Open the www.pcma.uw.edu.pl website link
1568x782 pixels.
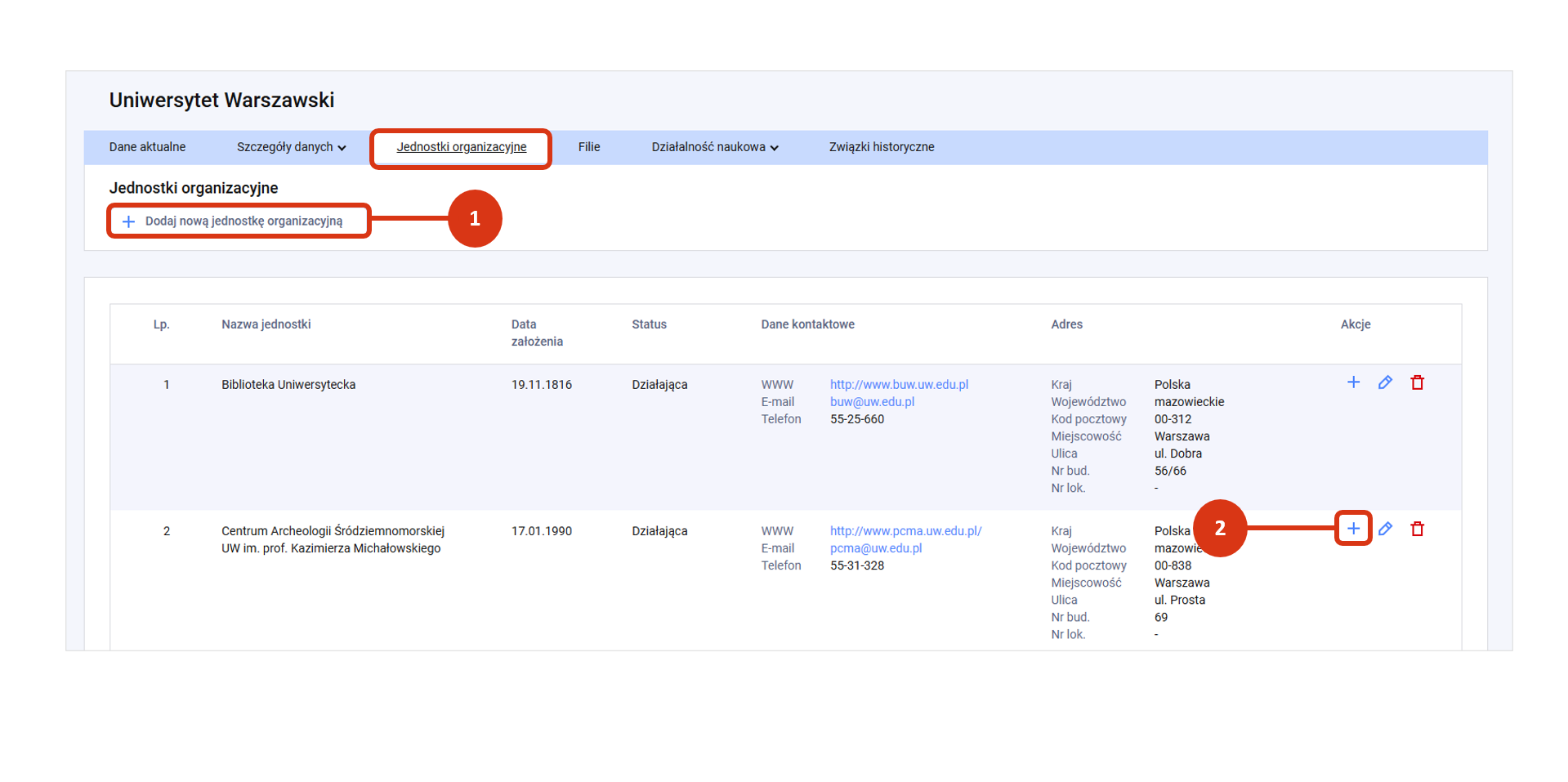[x=905, y=530]
